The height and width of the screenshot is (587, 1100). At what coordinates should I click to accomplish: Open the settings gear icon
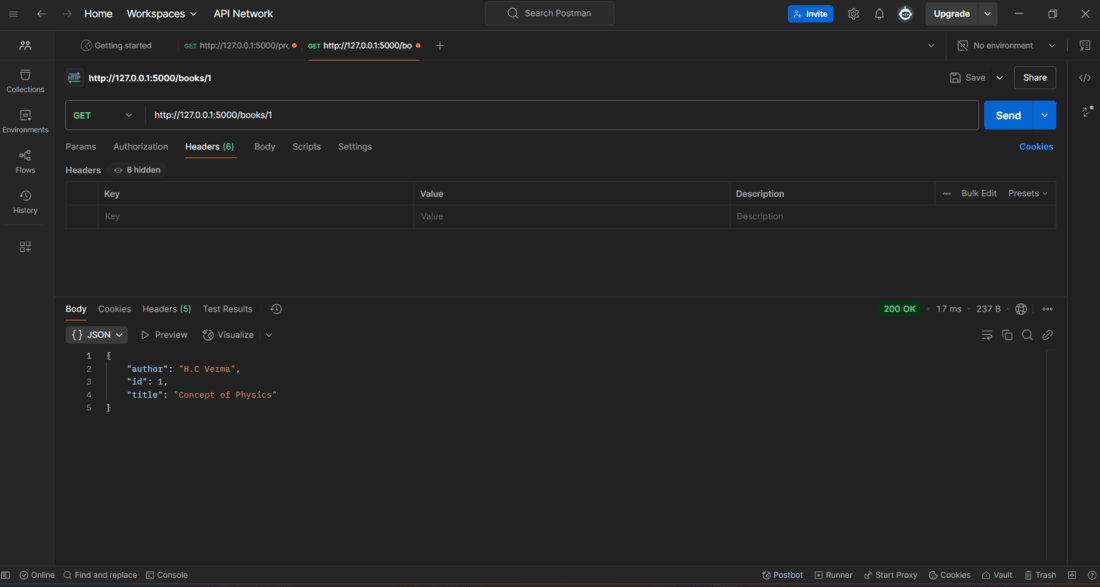(x=853, y=14)
